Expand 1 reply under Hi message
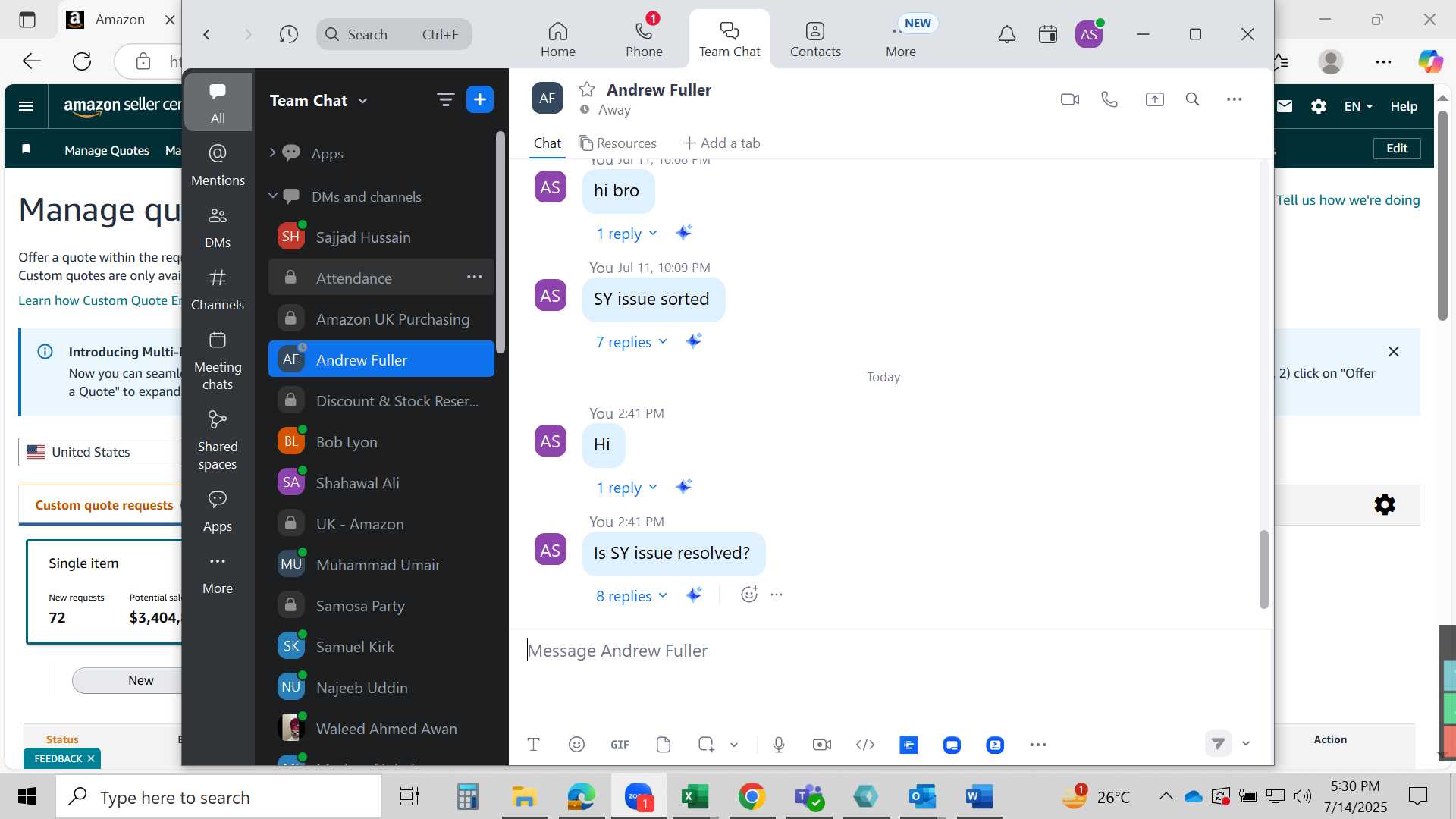1456x819 pixels. [626, 488]
